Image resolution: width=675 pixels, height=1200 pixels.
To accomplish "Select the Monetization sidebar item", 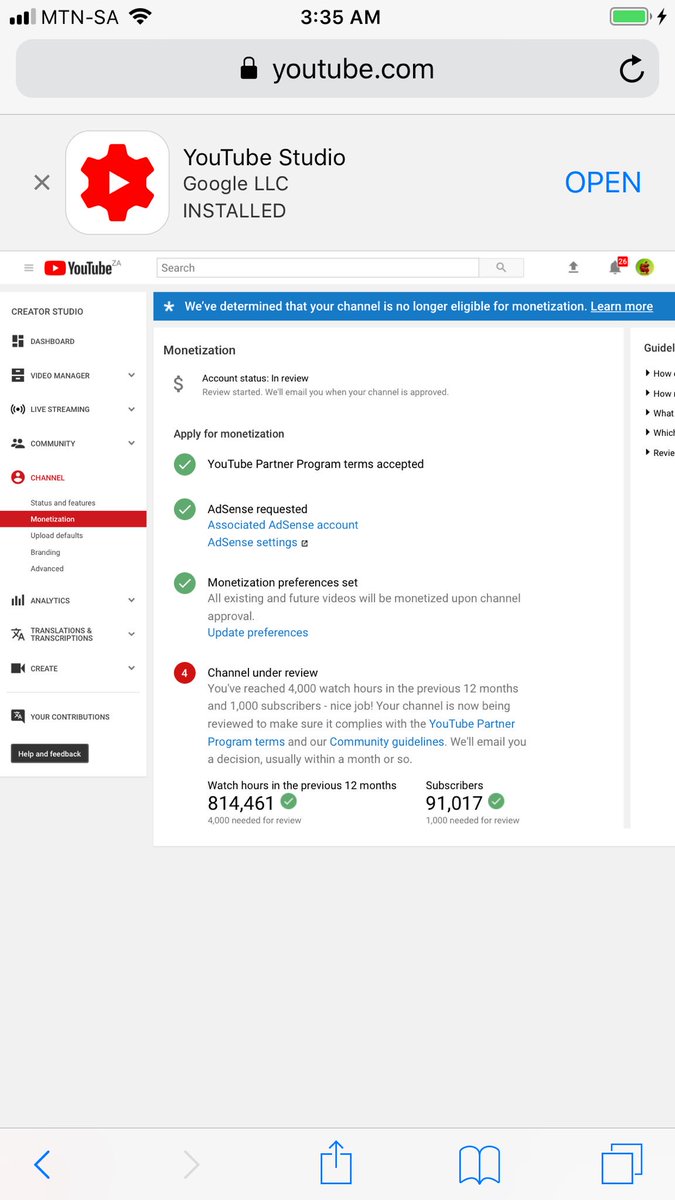I will click(x=73, y=519).
